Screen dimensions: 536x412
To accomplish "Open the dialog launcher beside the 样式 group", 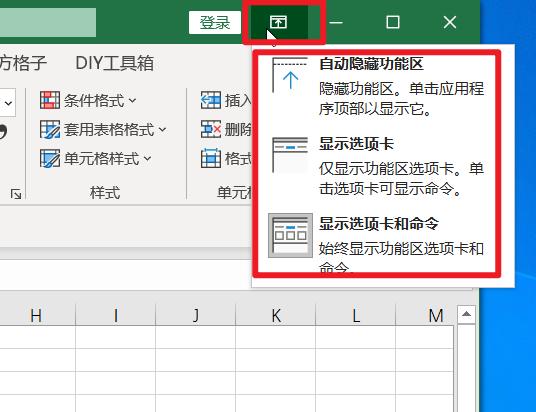I will click(x=16, y=194).
